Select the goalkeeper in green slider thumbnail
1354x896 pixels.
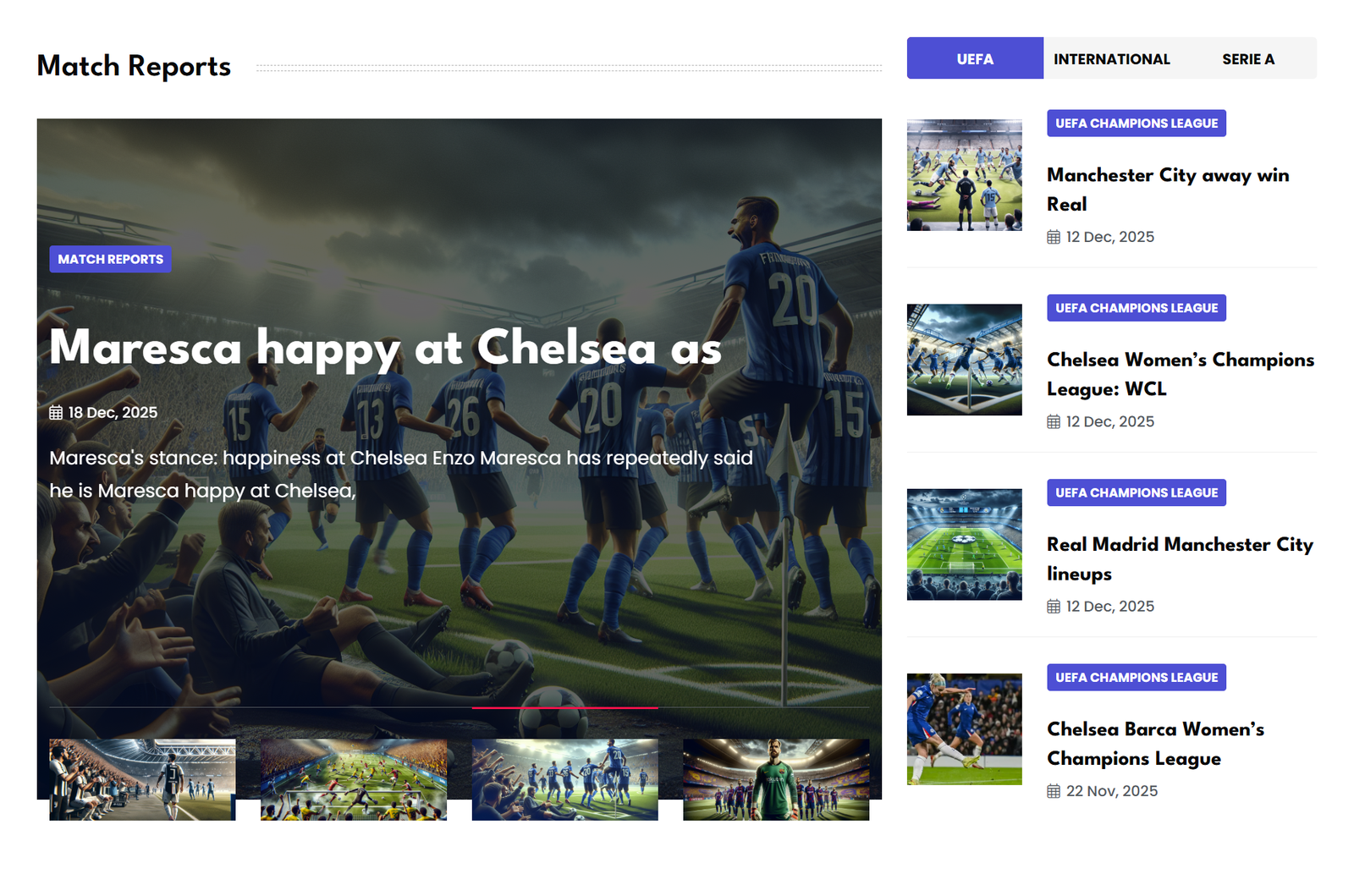click(776, 779)
